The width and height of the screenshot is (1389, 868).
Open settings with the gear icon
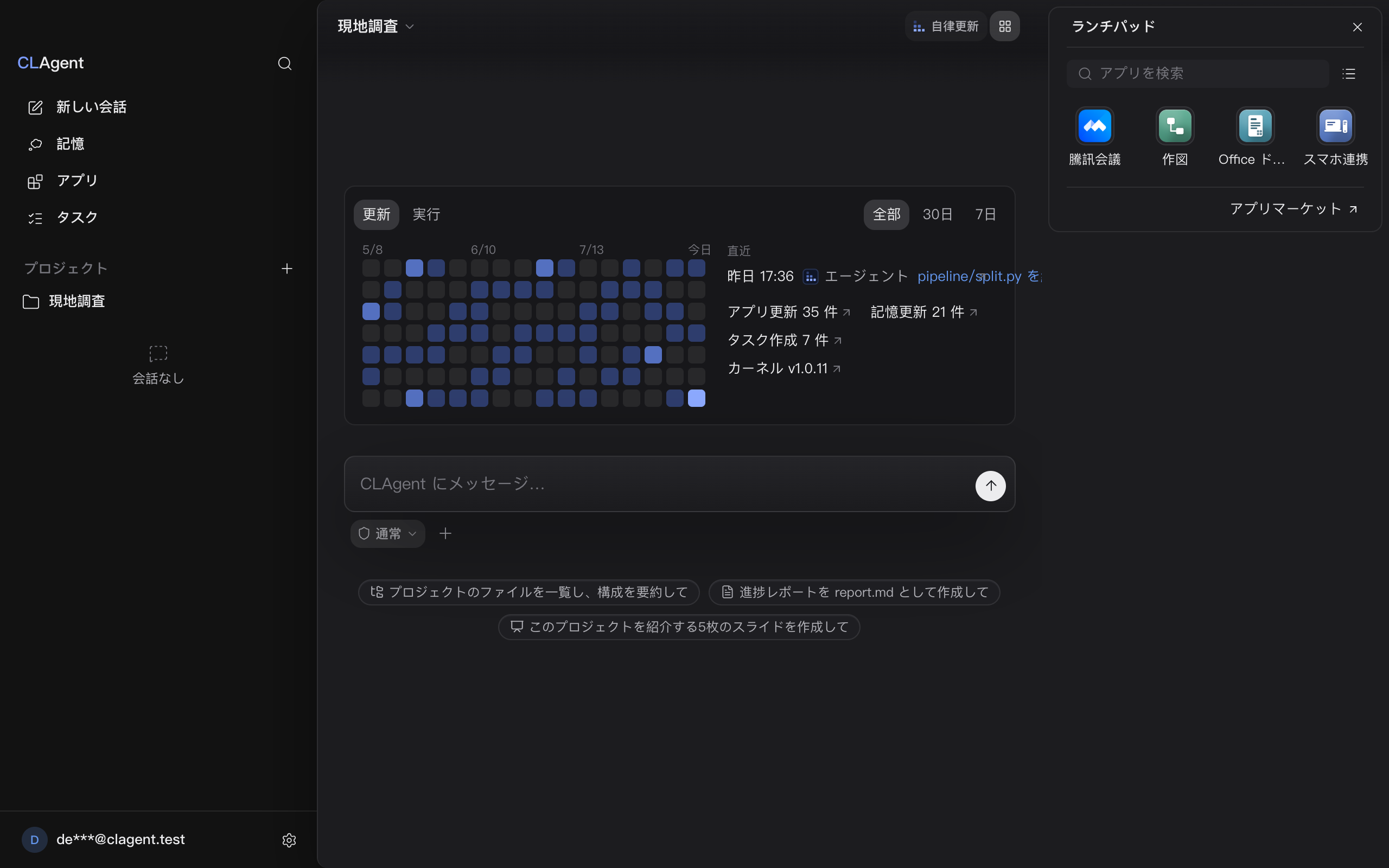point(289,840)
